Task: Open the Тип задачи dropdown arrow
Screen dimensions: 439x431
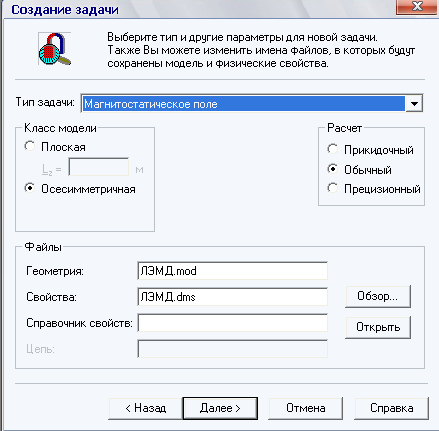Action: tap(414, 104)
